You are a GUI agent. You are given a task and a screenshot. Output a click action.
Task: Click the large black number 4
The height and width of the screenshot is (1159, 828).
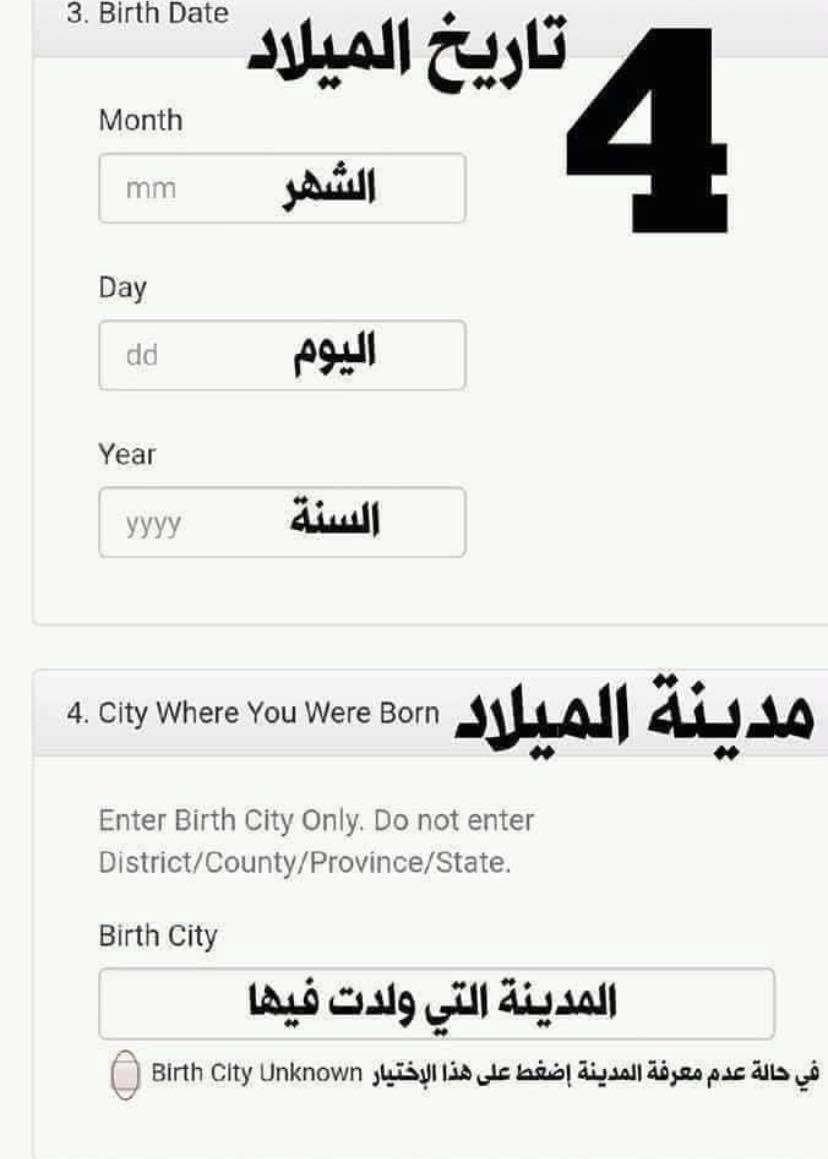(x=646, y=130)
